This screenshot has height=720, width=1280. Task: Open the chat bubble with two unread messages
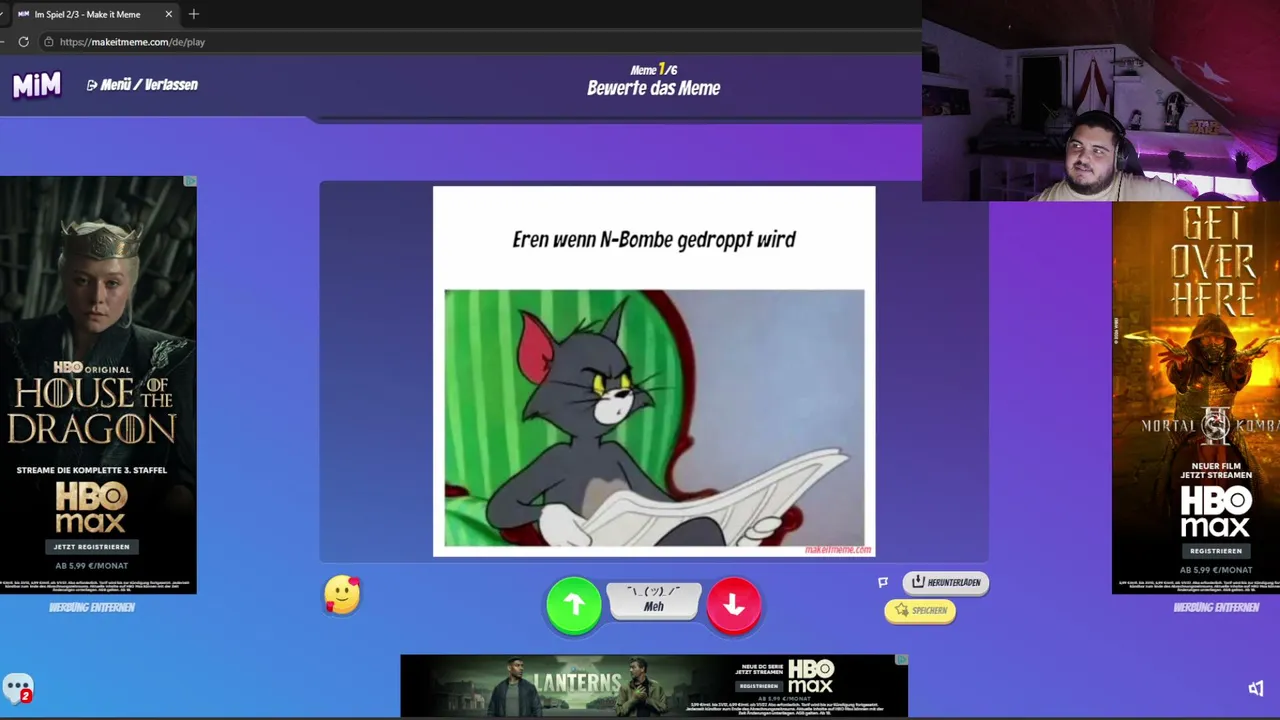(18, 688)
